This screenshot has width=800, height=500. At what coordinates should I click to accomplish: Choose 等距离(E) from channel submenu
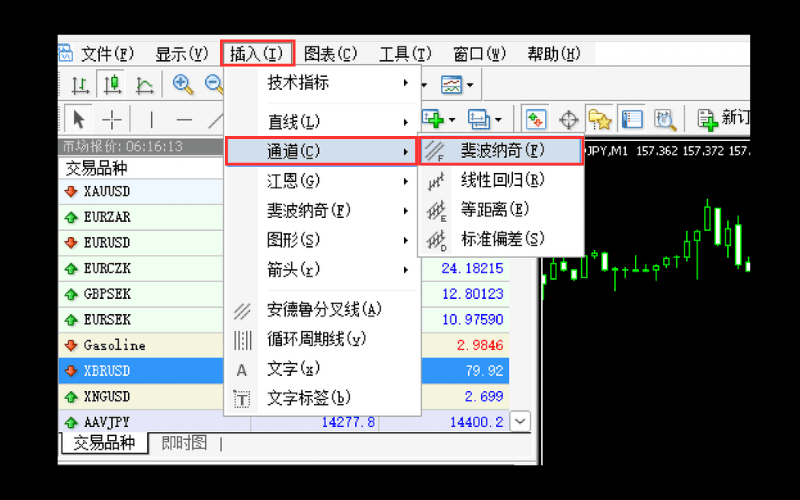pos(501,210)
